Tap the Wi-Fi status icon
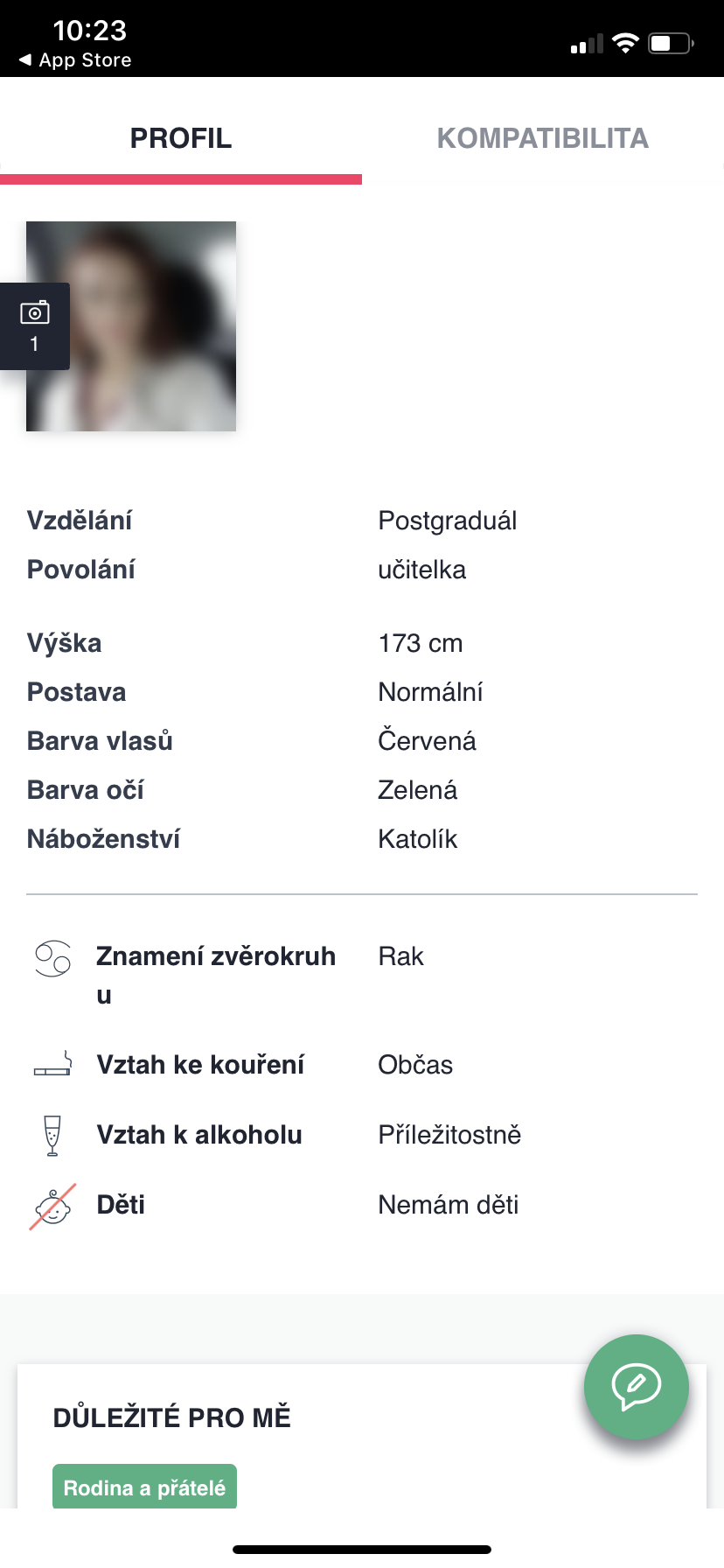724x1568 pixels. coord(625,43)
